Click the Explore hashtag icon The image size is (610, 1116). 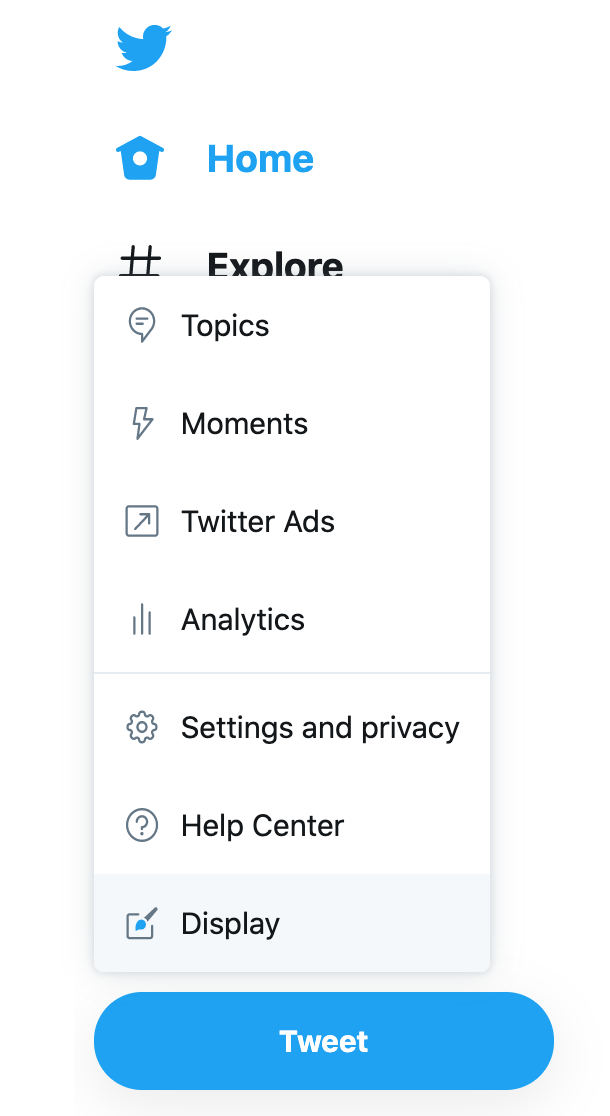point(142,263)
